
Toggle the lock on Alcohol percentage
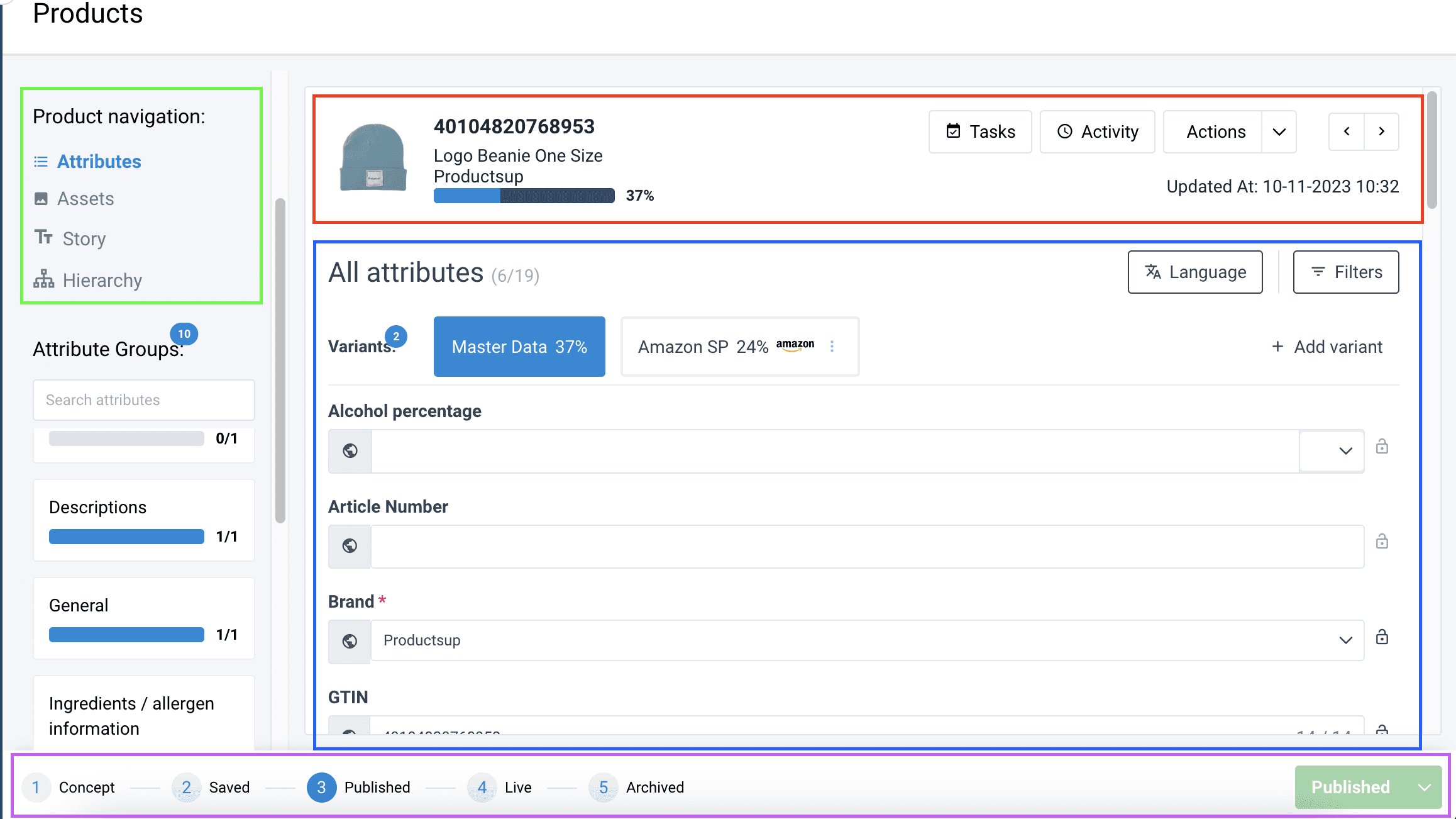click(x=1382, y=447)
